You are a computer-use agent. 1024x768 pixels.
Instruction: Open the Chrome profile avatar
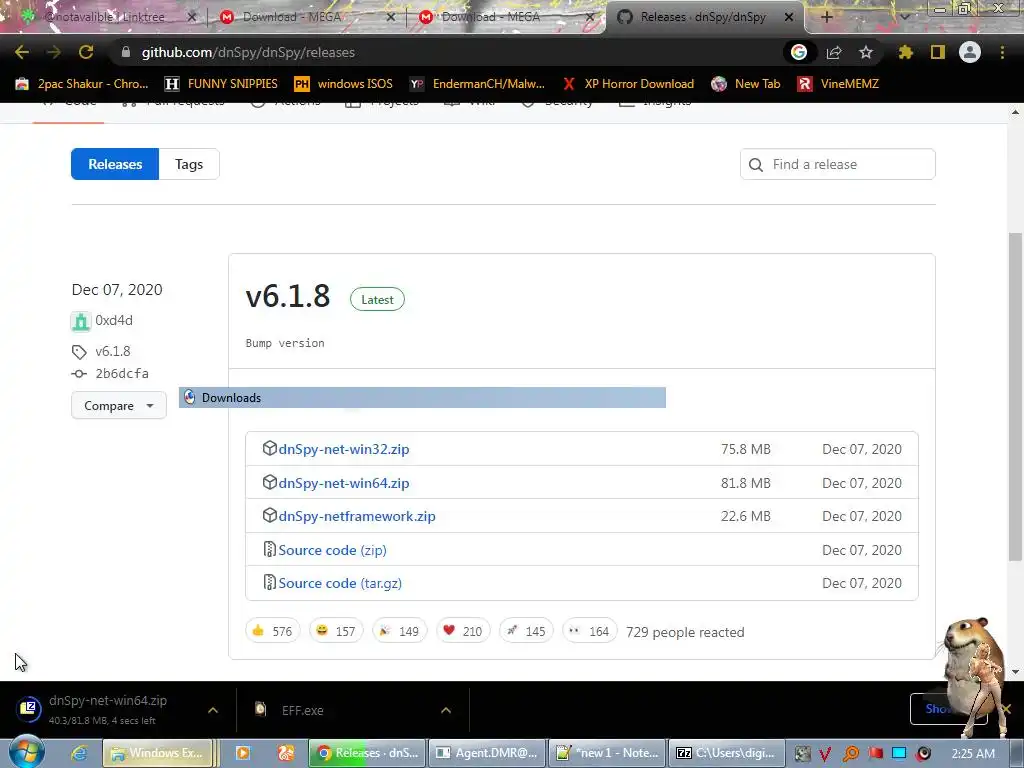tap(970, 52)
